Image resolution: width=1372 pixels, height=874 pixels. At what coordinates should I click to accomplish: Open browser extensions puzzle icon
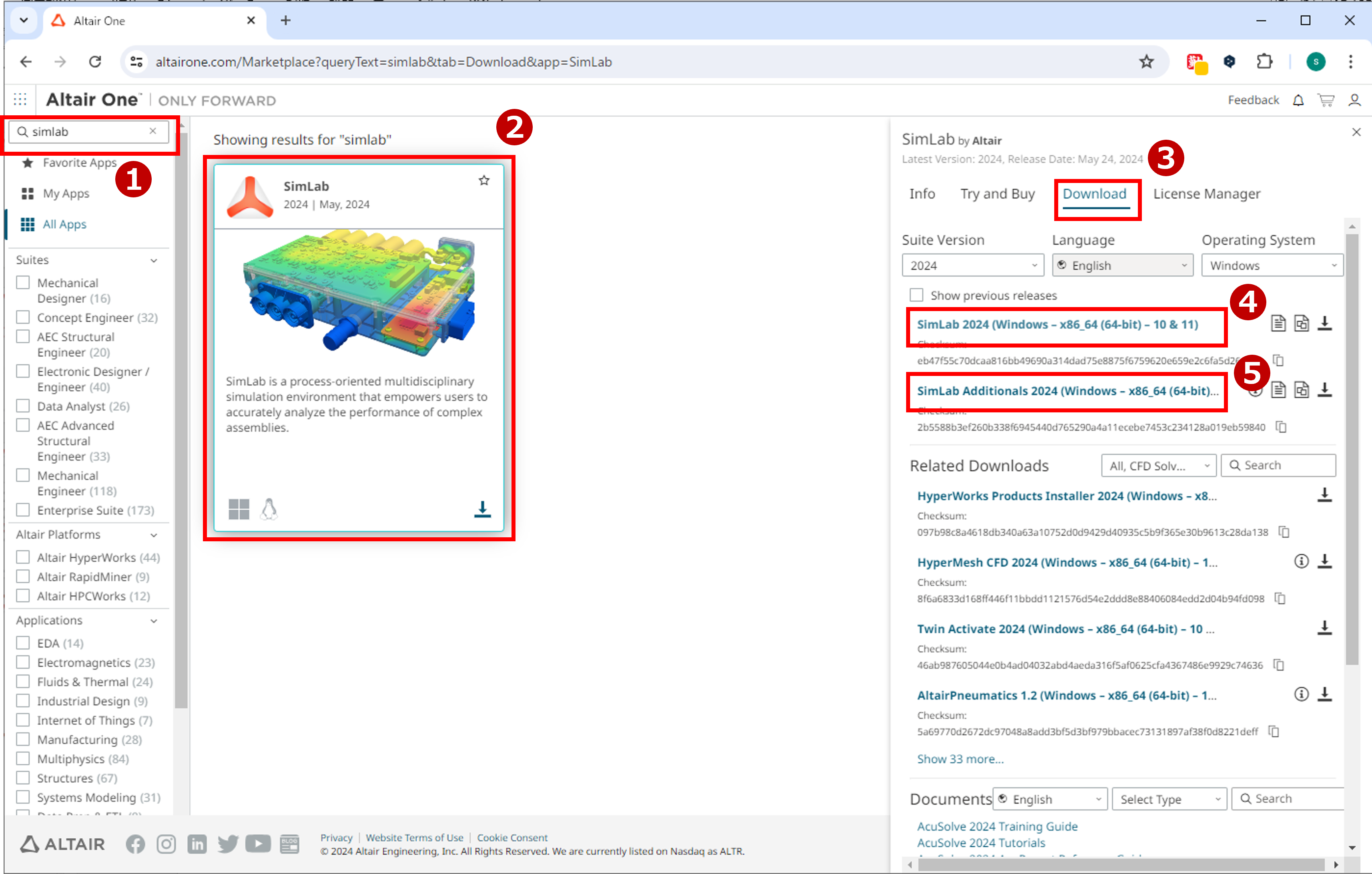coord(1264,62)
